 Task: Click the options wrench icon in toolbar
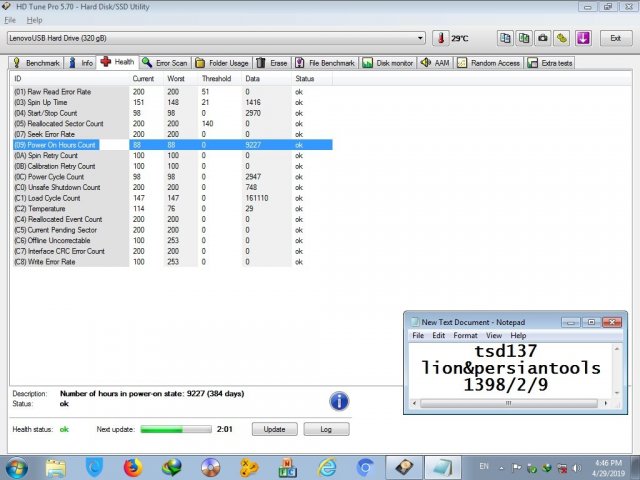(562, 38)
